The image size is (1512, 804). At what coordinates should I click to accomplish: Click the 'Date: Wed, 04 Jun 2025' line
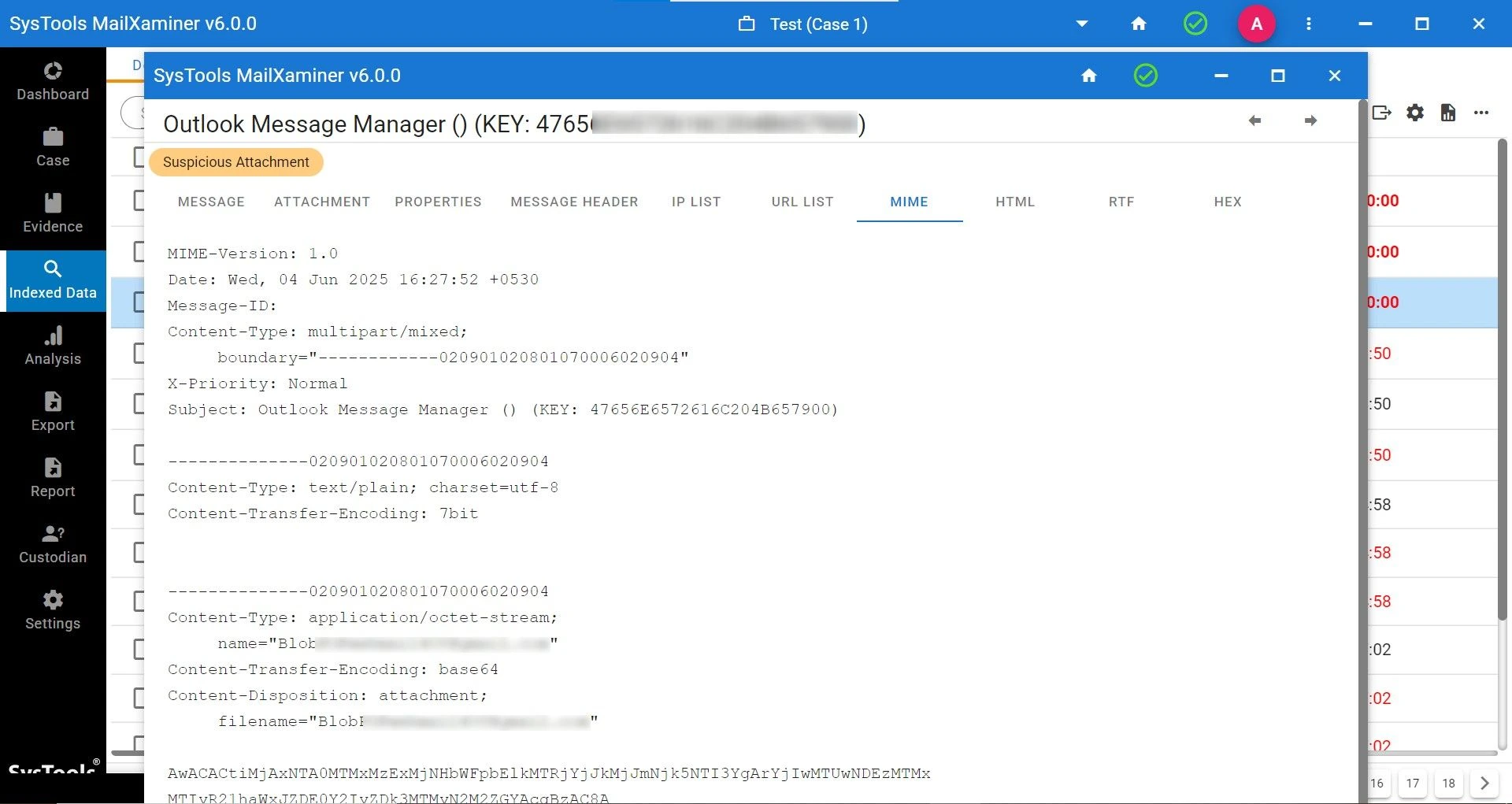[x=353, y=280]
